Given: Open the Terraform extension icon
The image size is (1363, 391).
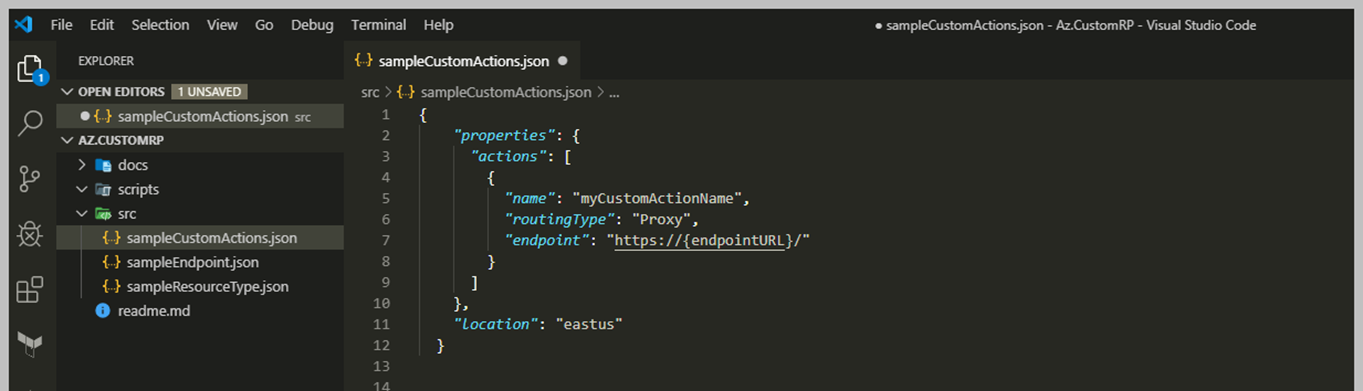Looking at the screenshot, I should point(31,345).
